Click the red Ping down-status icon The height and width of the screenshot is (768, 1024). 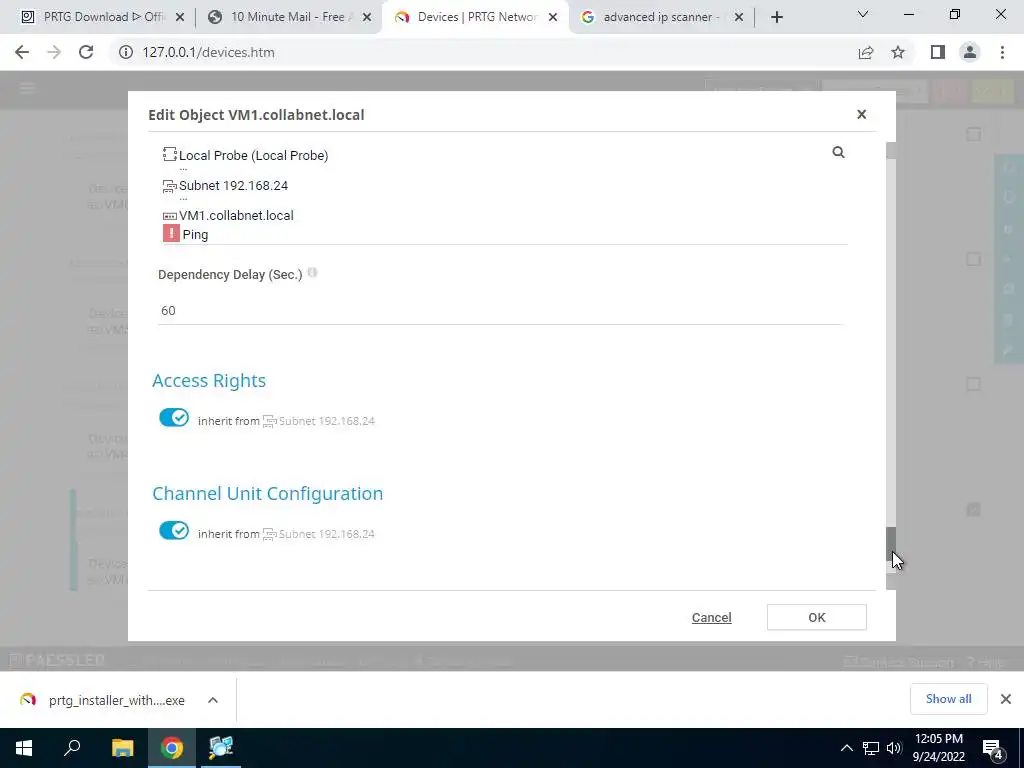coord(171,234)
